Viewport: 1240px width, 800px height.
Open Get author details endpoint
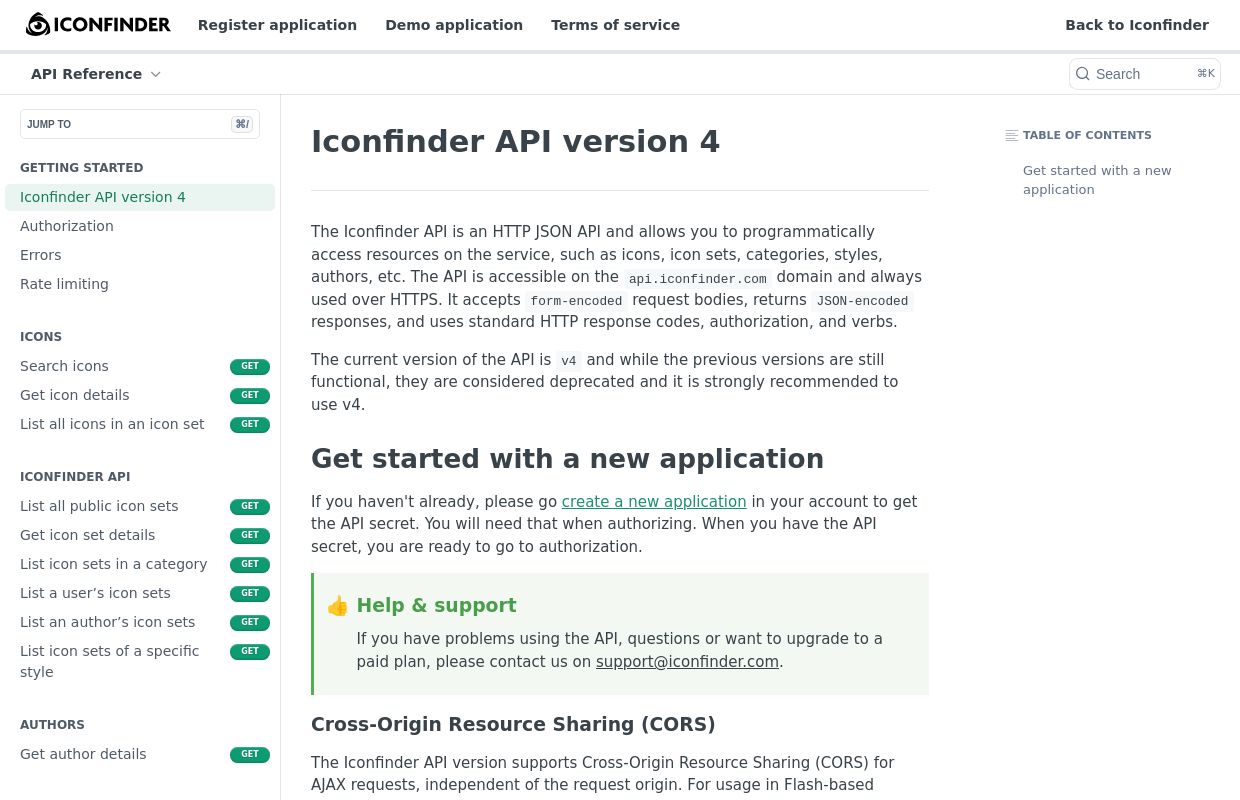(x=83, y=754)
